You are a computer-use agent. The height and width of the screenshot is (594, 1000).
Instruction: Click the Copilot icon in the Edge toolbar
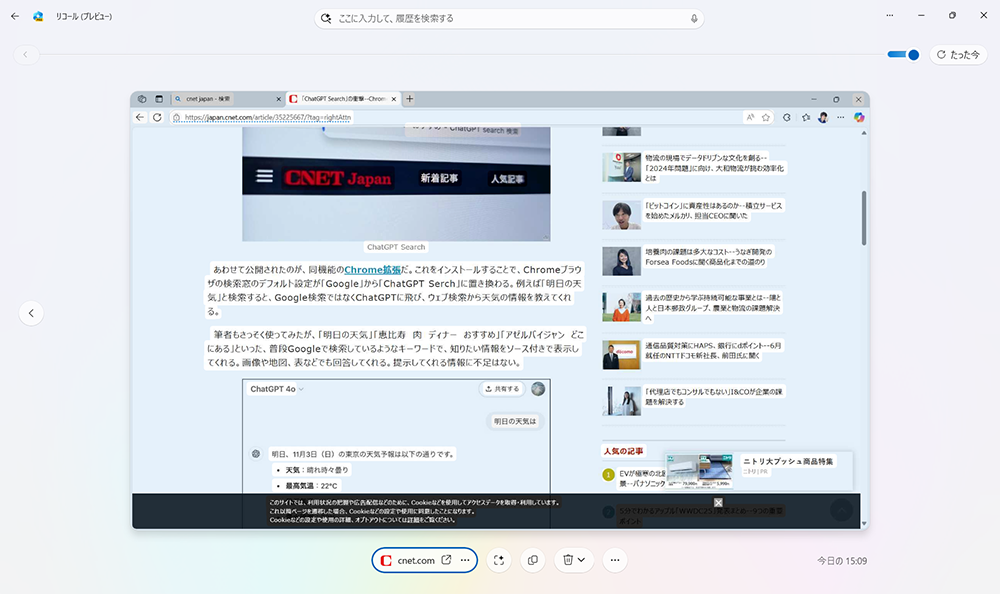pos(858,117)
